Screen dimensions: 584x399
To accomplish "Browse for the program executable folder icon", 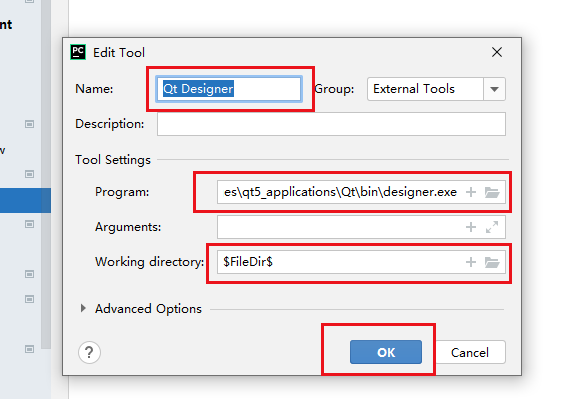I will 492,193.
